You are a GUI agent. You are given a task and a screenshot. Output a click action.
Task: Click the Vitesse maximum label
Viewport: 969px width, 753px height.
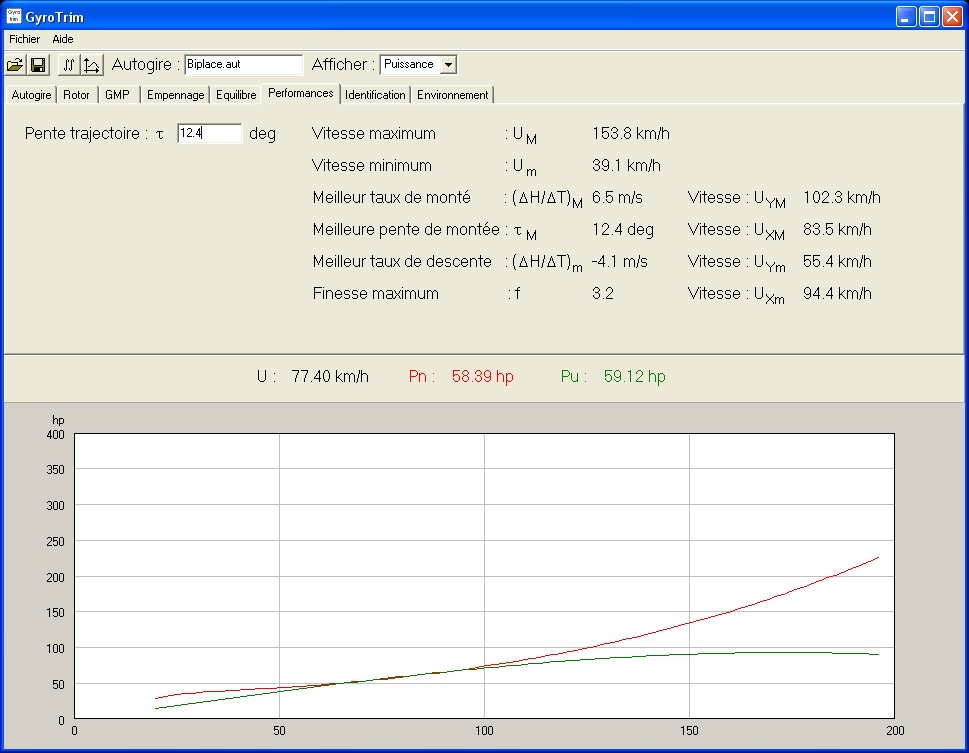374,134
